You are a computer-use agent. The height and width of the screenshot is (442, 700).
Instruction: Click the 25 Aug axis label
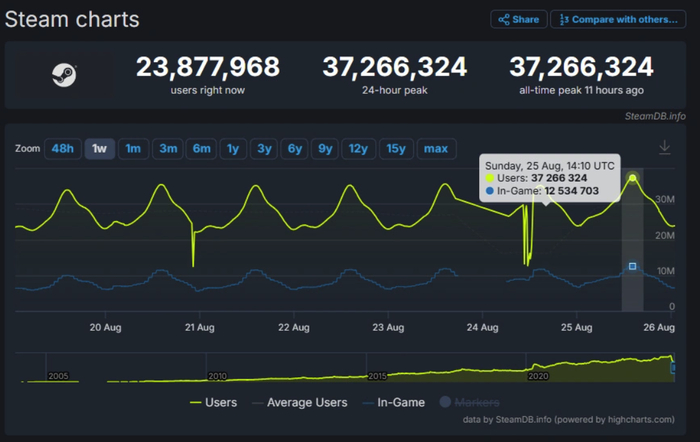(x=576, y=327)
